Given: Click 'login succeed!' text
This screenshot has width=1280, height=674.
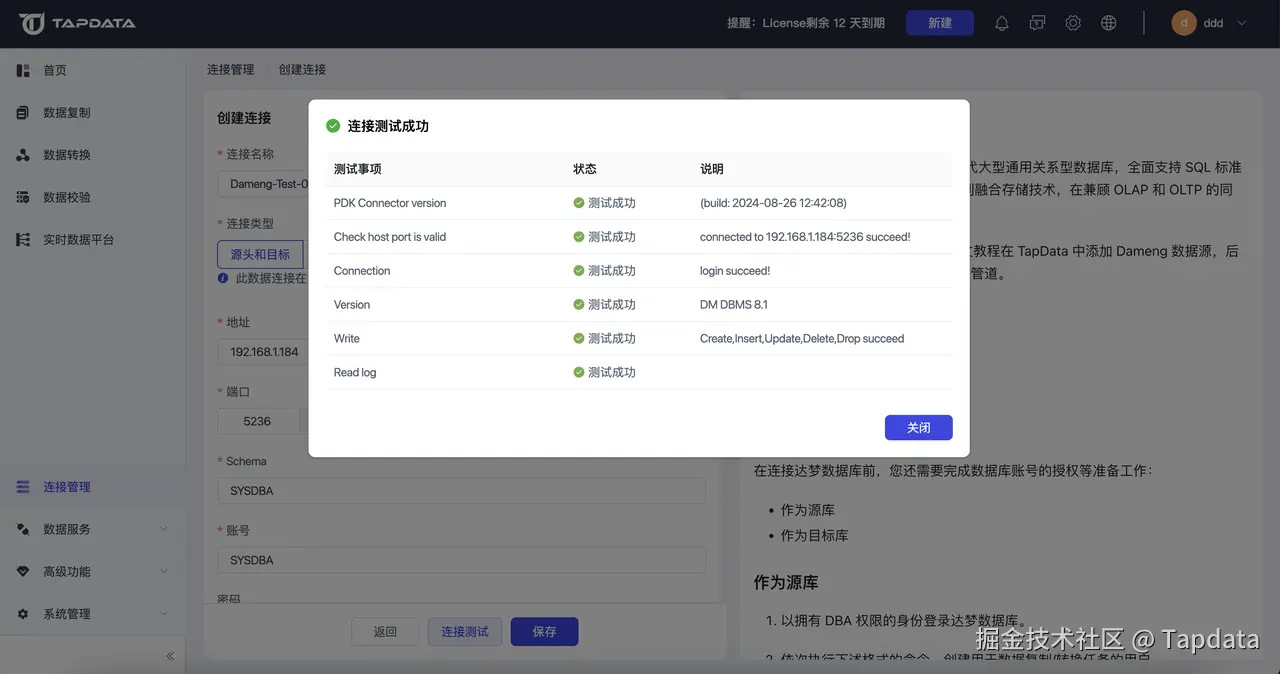Looking at the screenshot, I should 735,271.
